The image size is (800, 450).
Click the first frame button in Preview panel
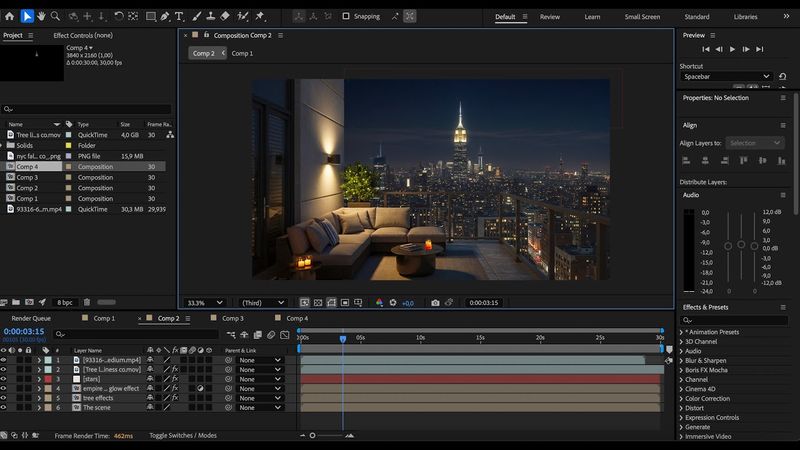[706, 49]
